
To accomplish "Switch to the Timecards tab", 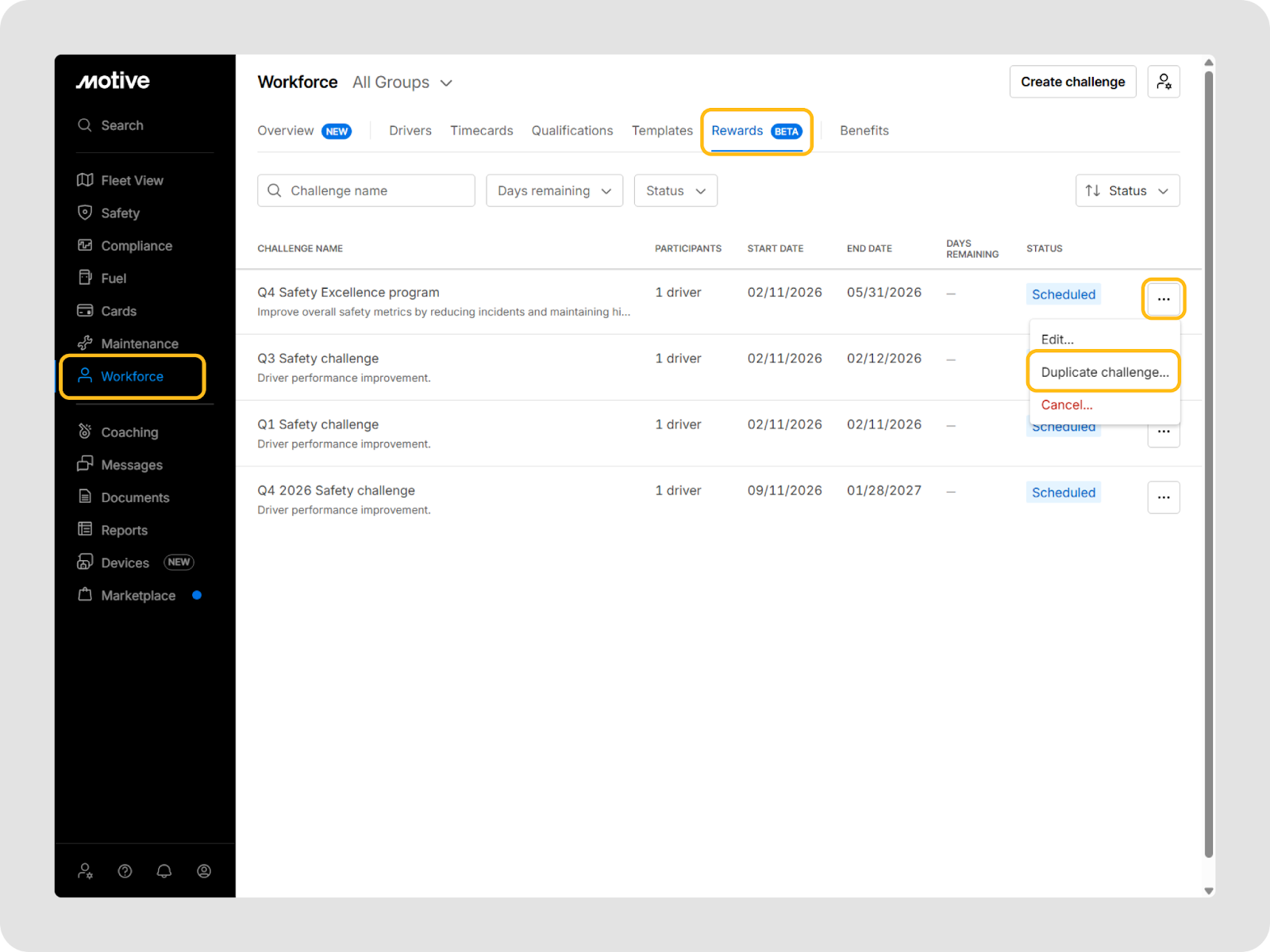I will click(x=481, y=131).
